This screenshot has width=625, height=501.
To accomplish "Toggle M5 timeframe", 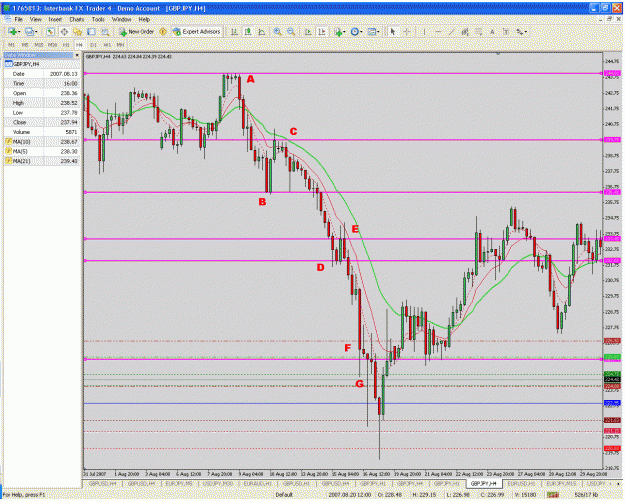I will pyautogui.click(x=25, y=45).
